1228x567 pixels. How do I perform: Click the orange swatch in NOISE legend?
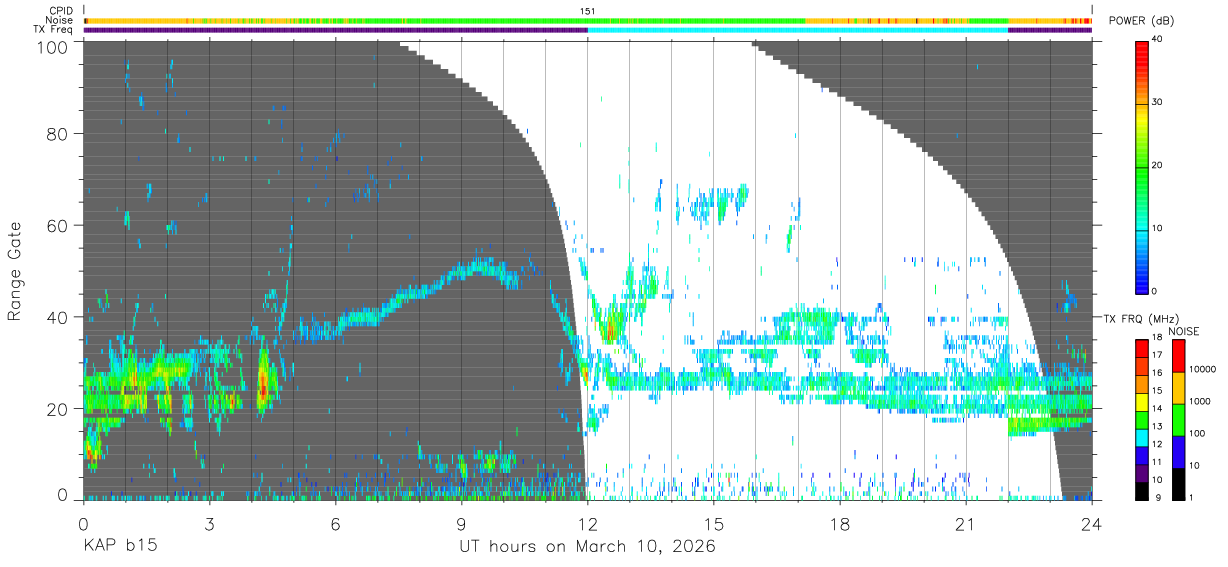(x=1177, y=388)
